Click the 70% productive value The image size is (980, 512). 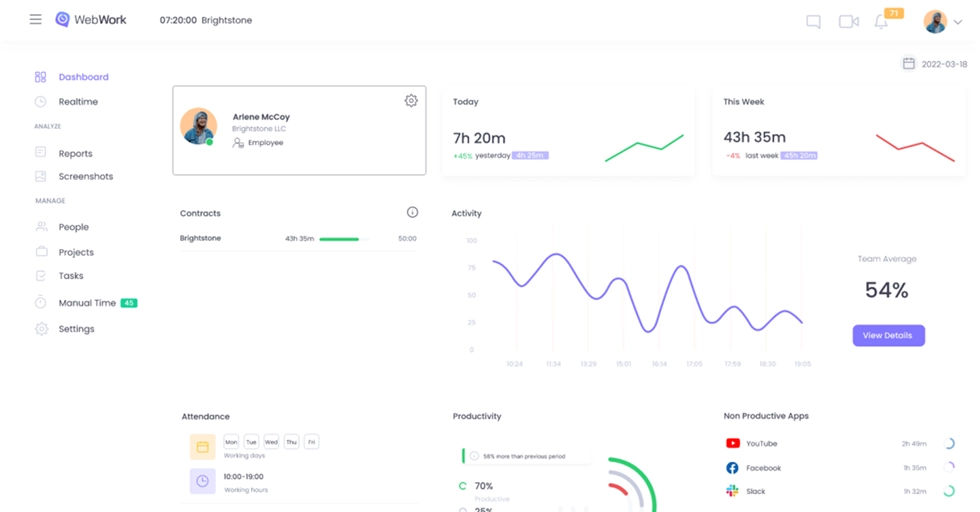(484, 486)
